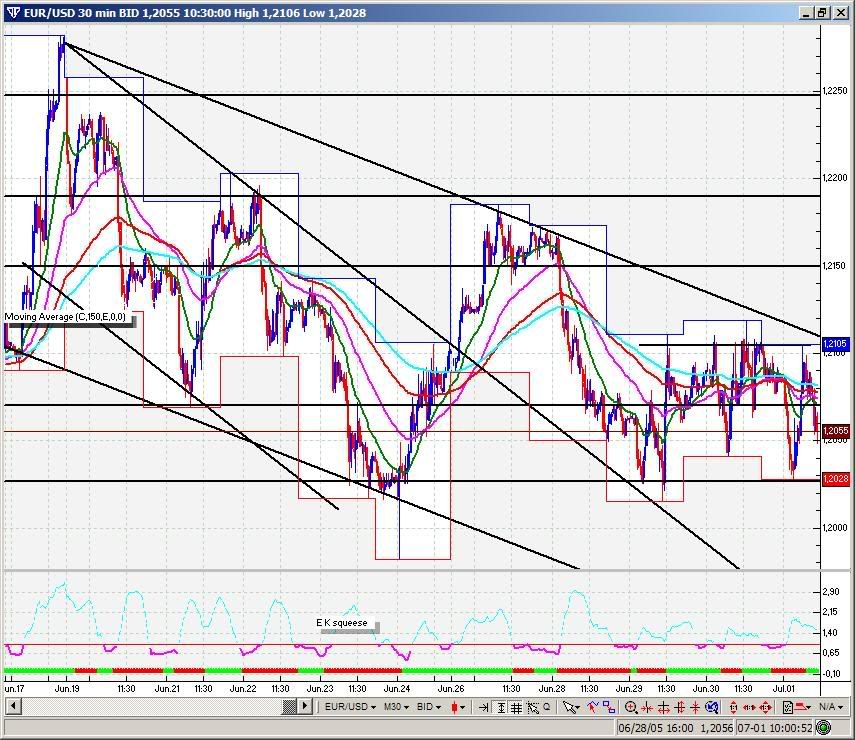The image size is (855, 740).
Task: Expand the candlestick chart type dropdown arrow
Action: 462,708
